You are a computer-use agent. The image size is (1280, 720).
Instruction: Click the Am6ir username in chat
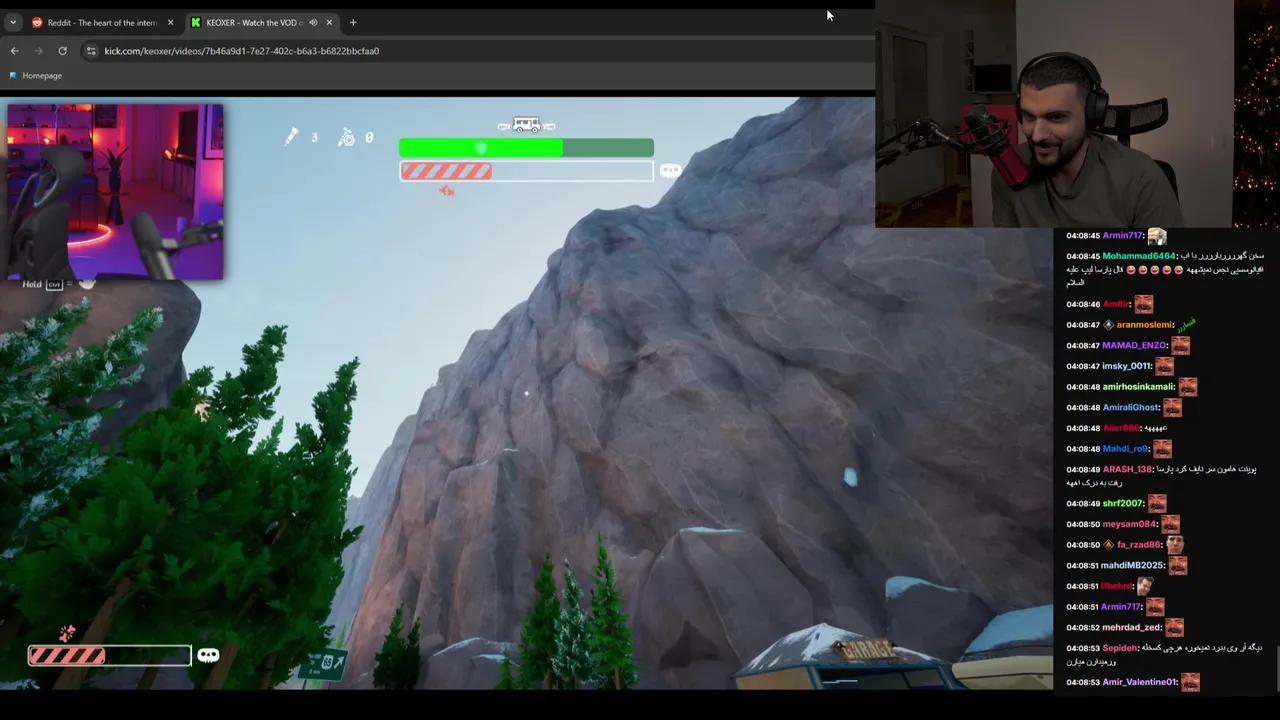1115,304
